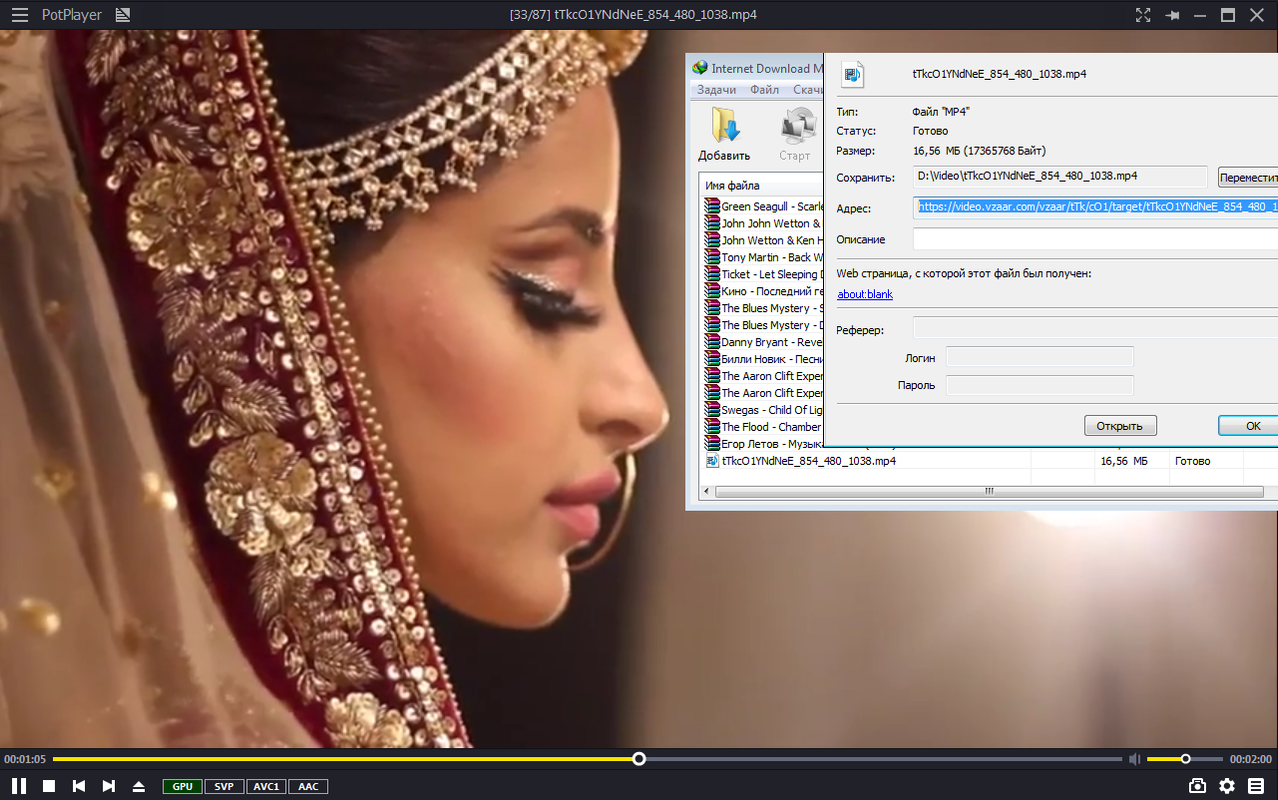This screenshot has height=800, width=1278.
Task: Click the elapsed time 00:01:05
Action: [x=25, y=760]
